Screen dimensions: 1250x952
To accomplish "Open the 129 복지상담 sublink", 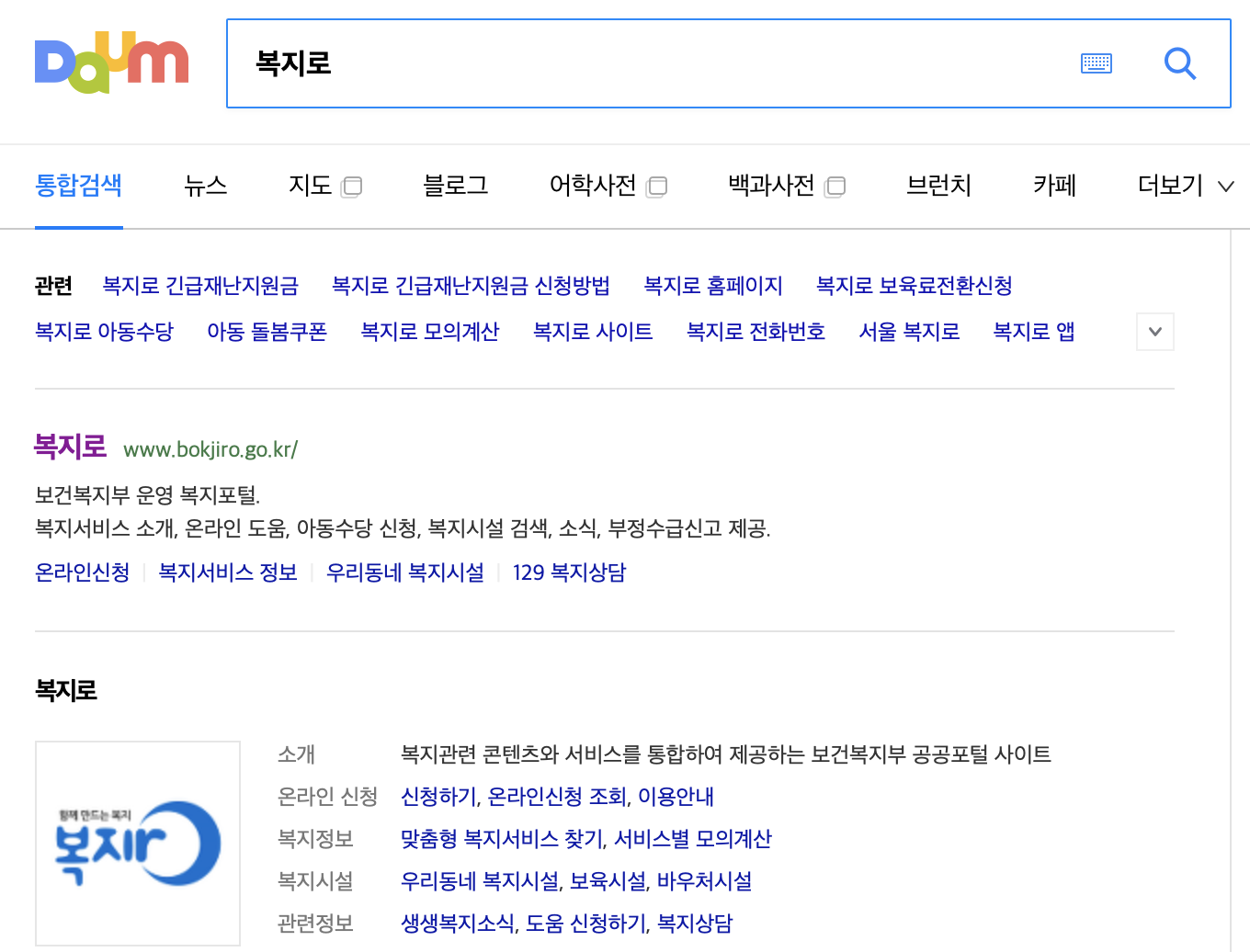I will 569,572.
